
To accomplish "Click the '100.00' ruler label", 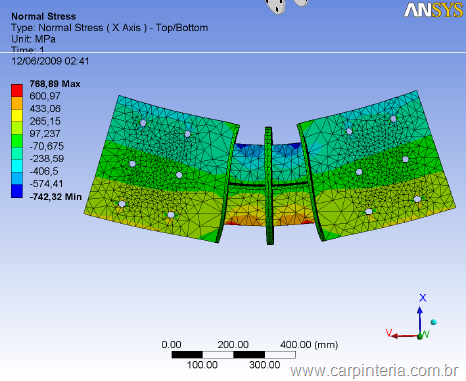I will click(x=202, y=365).
